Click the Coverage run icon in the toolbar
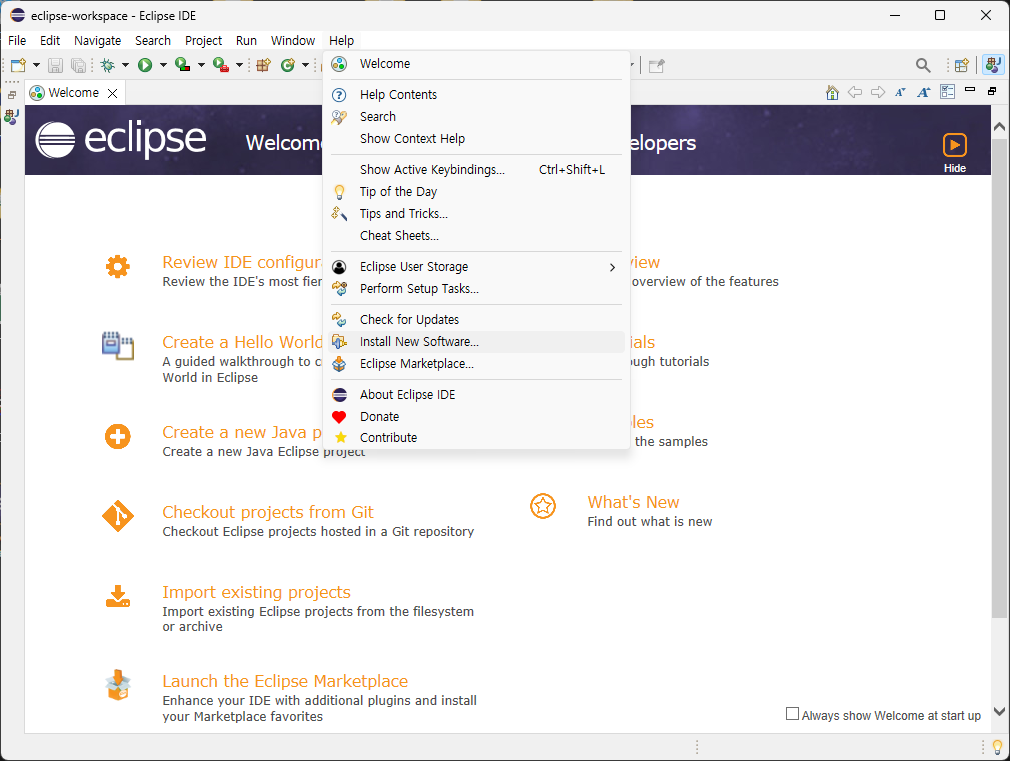1010x761 pixels. point(182,65)
